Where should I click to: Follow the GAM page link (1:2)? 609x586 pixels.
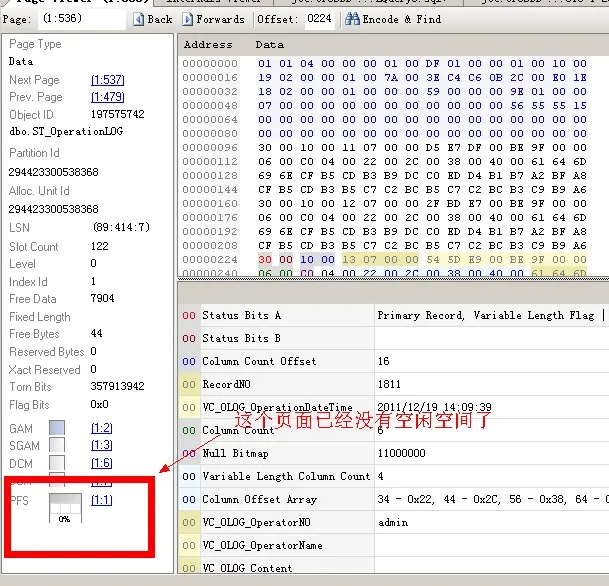pos(101,428)
